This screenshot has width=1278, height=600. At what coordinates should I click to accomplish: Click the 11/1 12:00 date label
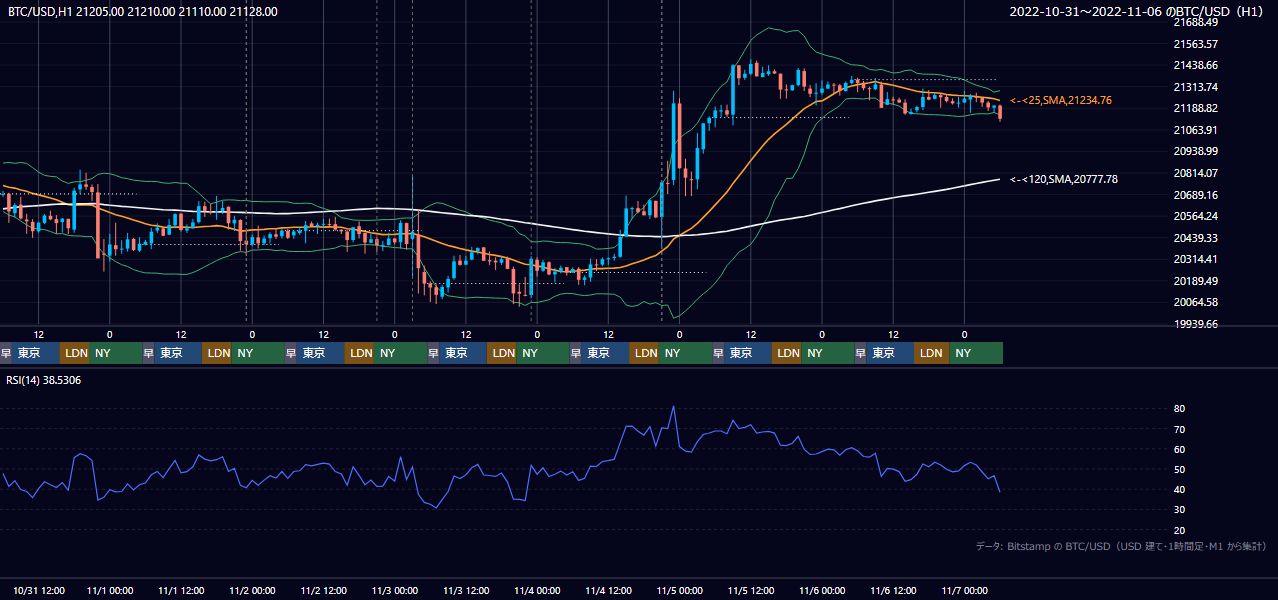pos(181,590)
